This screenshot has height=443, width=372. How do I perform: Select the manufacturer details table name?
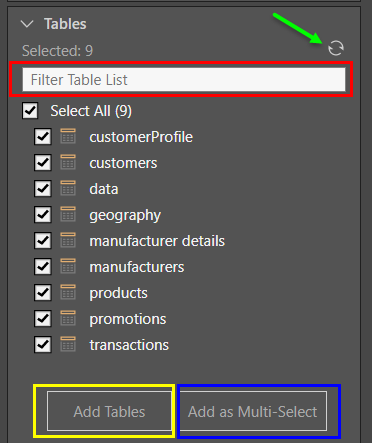157,241
